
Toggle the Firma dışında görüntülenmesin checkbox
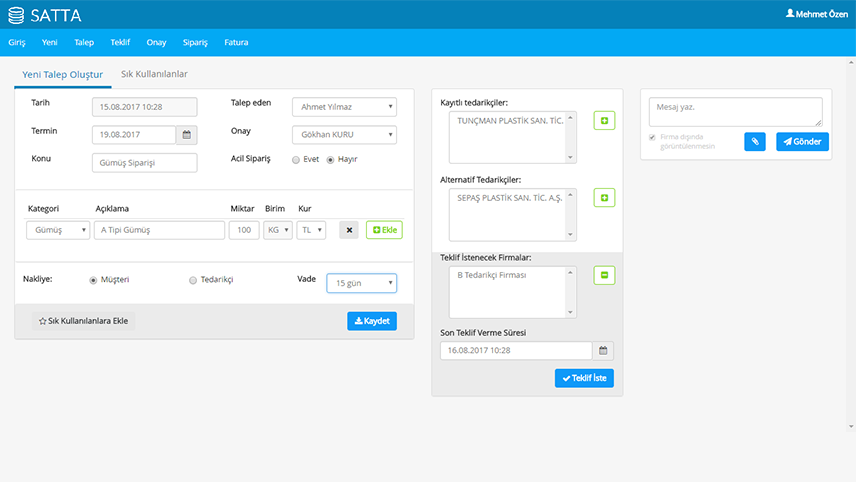point(653,137)
